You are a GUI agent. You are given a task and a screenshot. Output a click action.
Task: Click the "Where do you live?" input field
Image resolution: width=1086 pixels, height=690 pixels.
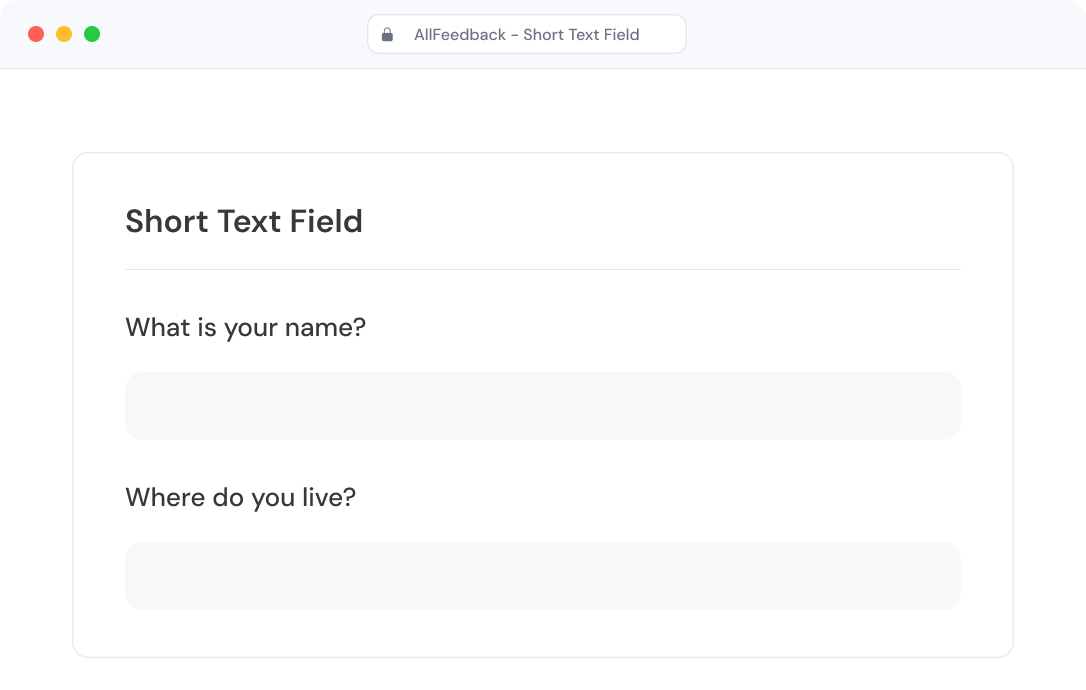click(x=542, y=576)
